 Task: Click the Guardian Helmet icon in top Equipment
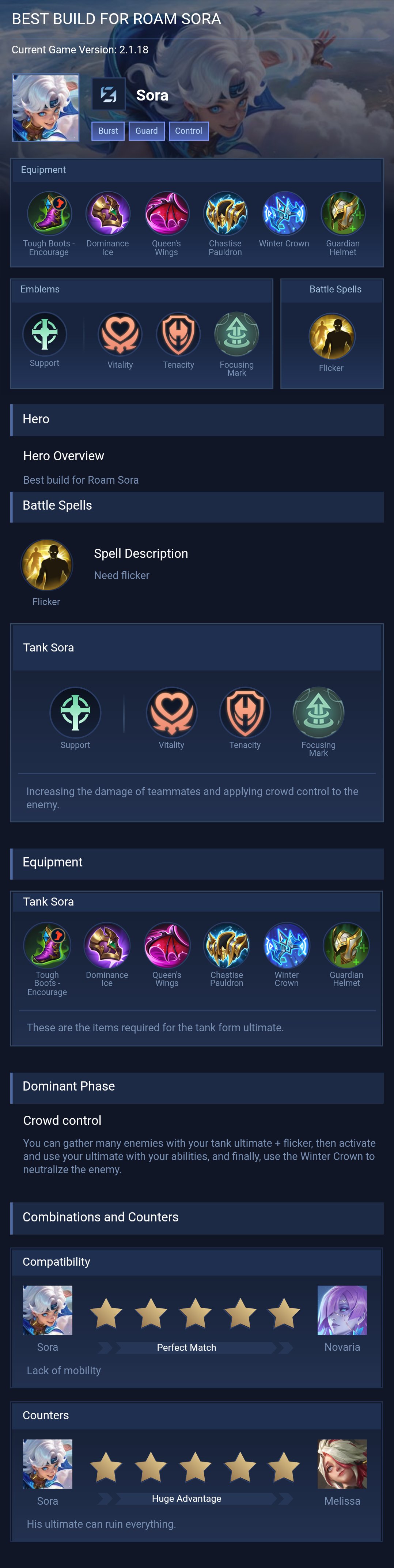[x=343, y=214]
